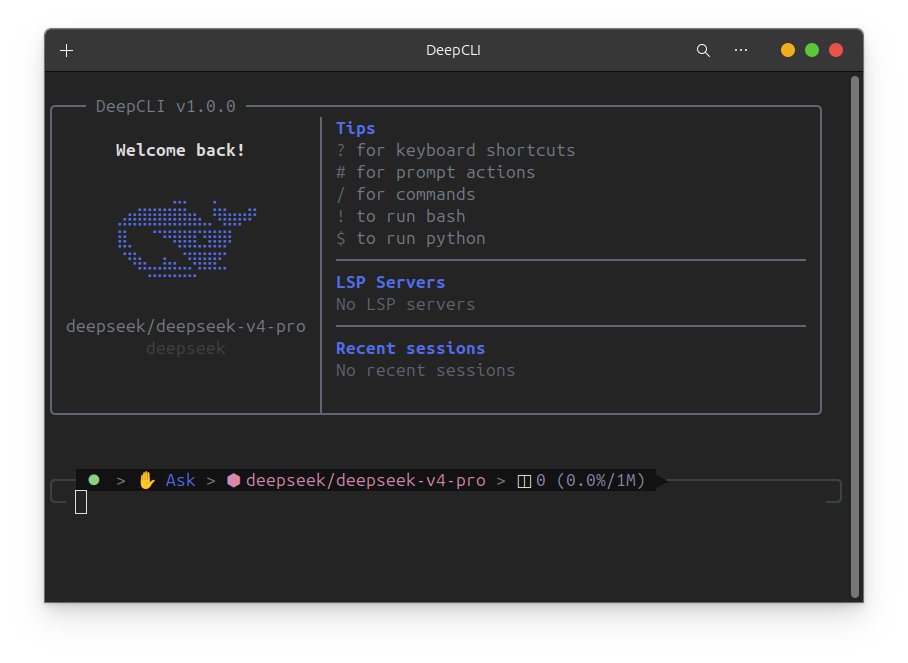Image resolution: width=908 pixels, height=663 pixels.
Task: Open the search magnifier in title bar
Action: pos(703,50)
